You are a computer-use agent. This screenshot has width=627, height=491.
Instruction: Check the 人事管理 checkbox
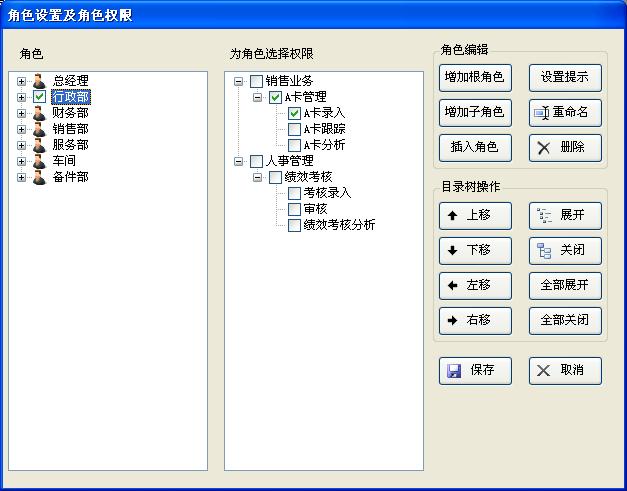[x=256, y=162]
